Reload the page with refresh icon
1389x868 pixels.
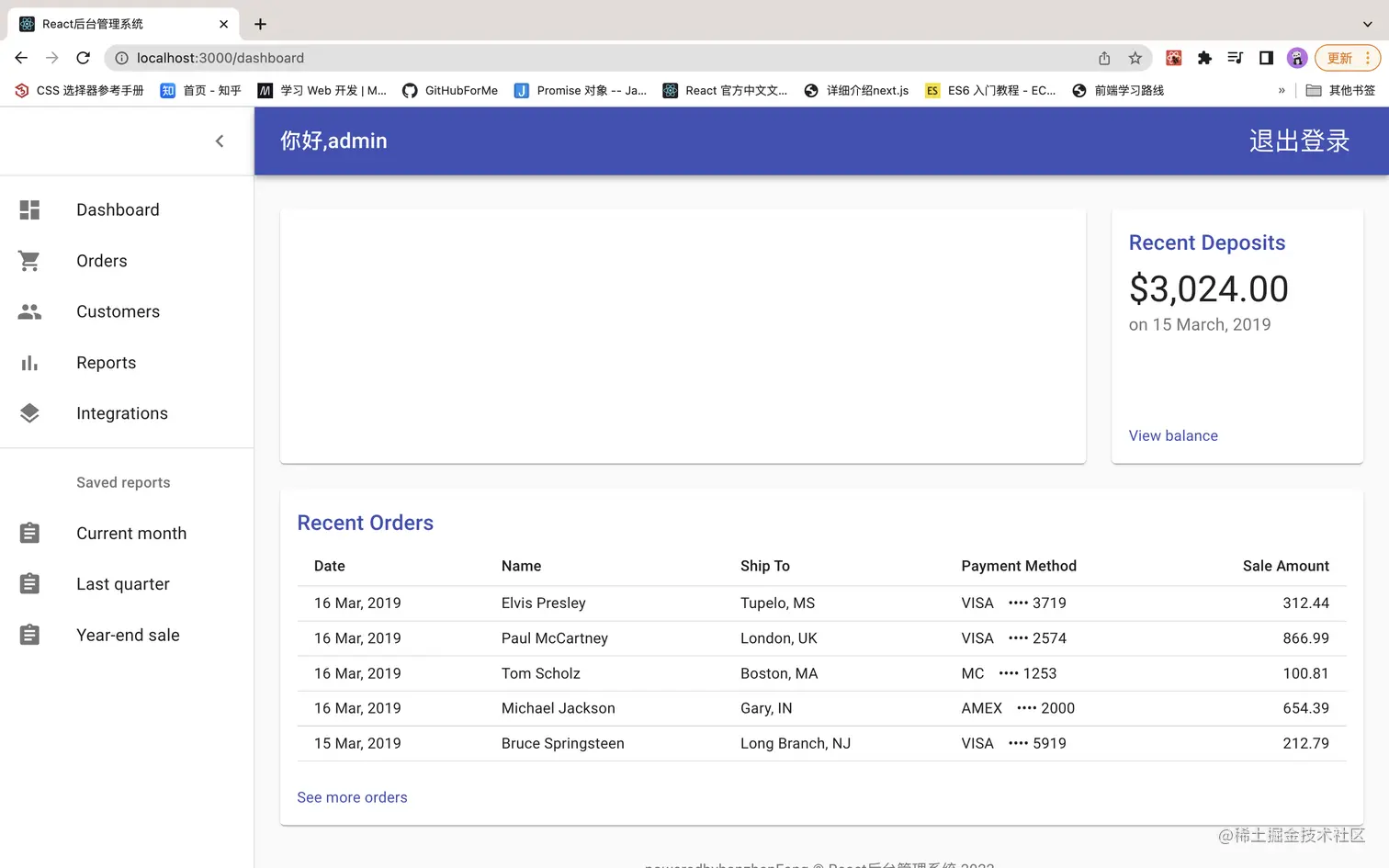[83, 58]
